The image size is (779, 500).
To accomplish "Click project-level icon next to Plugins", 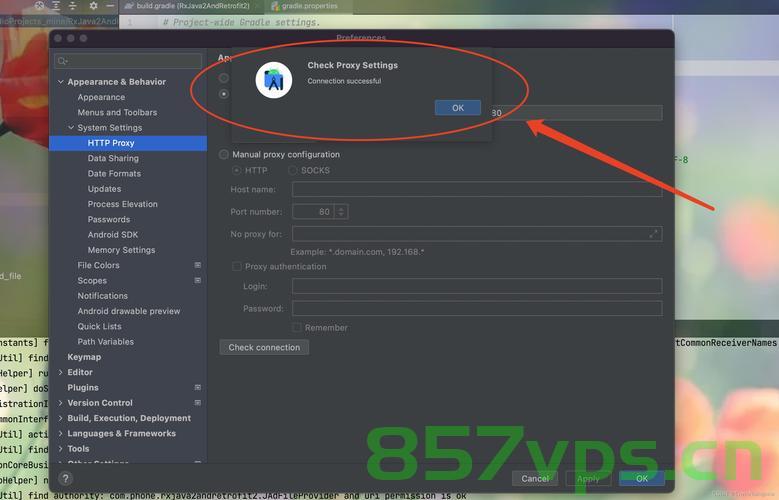I will 198,387.
